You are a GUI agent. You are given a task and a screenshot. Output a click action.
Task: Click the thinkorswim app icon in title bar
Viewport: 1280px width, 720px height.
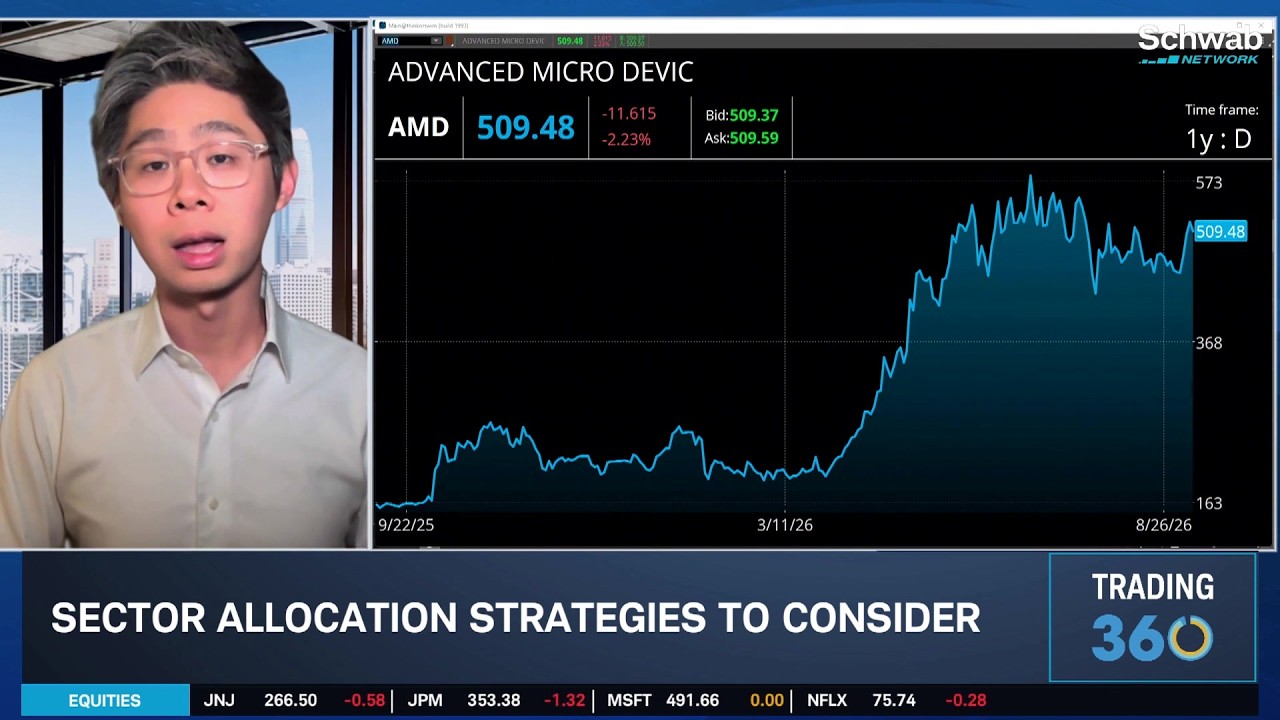(382, 25)
